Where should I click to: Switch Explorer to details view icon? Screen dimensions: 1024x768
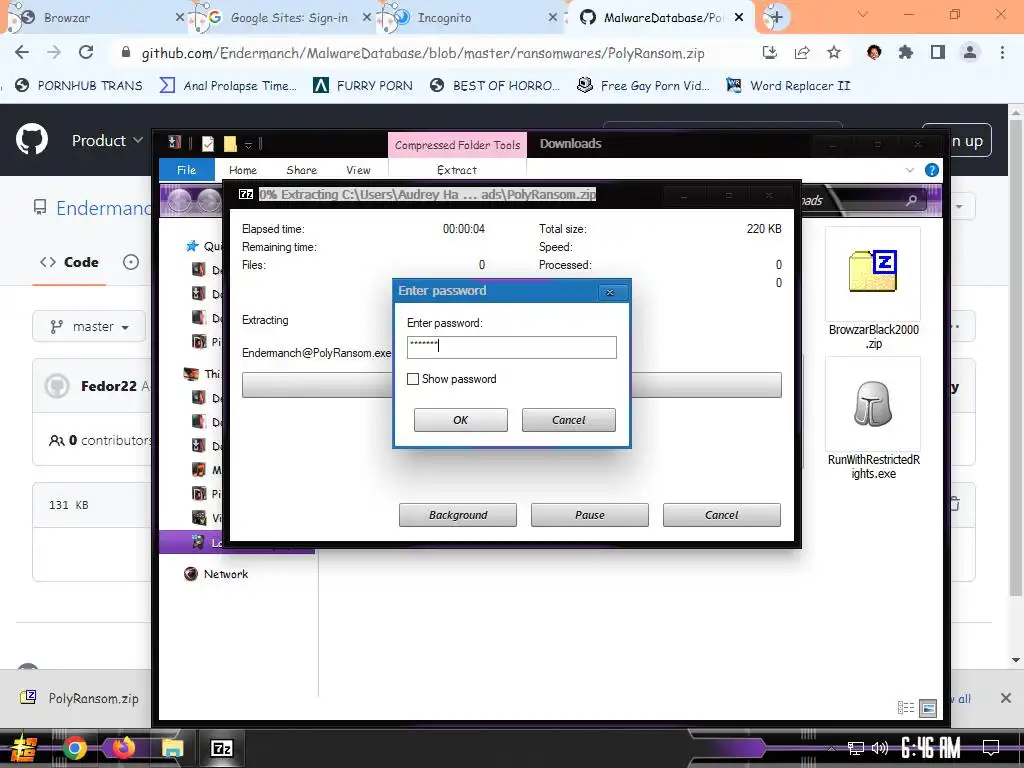[906, 707]
